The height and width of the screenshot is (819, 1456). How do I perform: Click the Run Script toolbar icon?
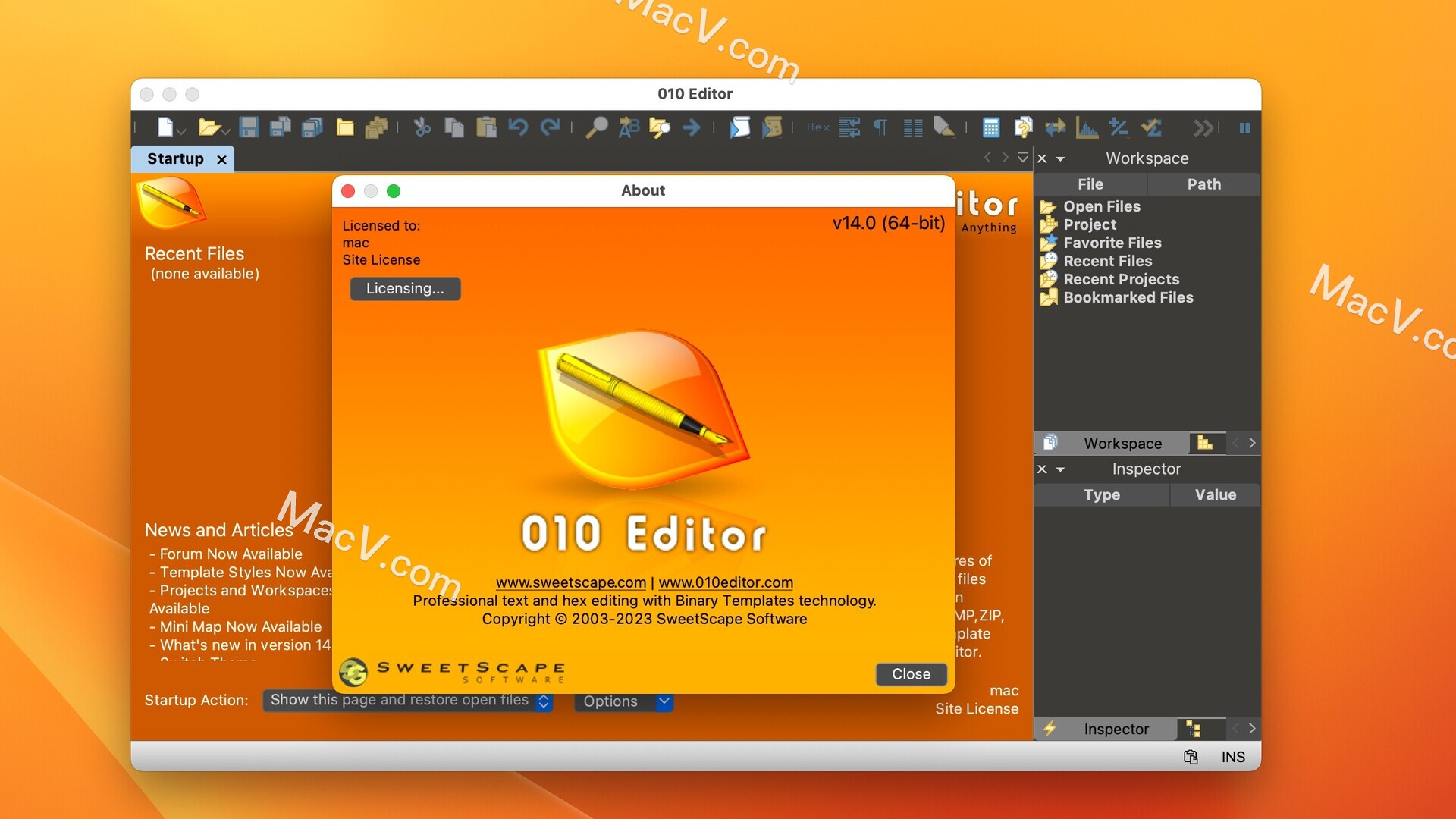pos(739,127)
